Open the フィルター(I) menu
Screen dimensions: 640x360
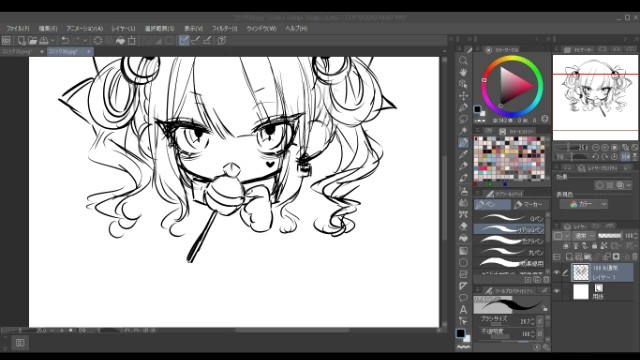pyautogui.click(x=224, y=29)
